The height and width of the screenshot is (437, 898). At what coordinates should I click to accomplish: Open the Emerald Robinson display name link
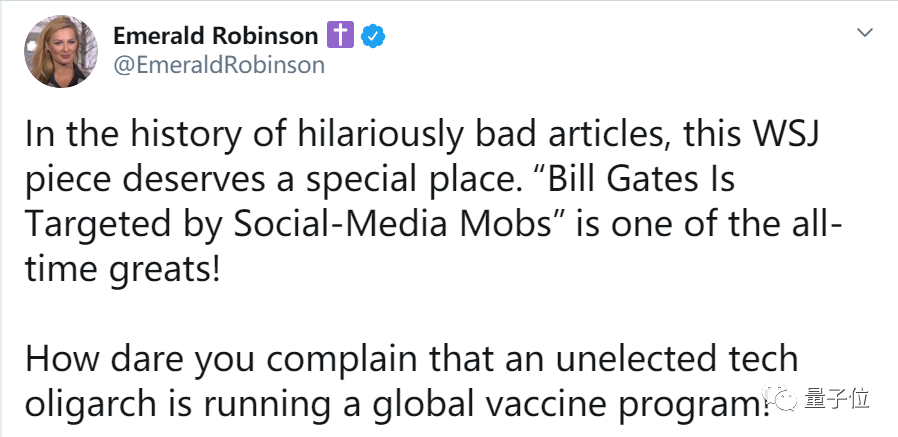click(x=216, y=37)
